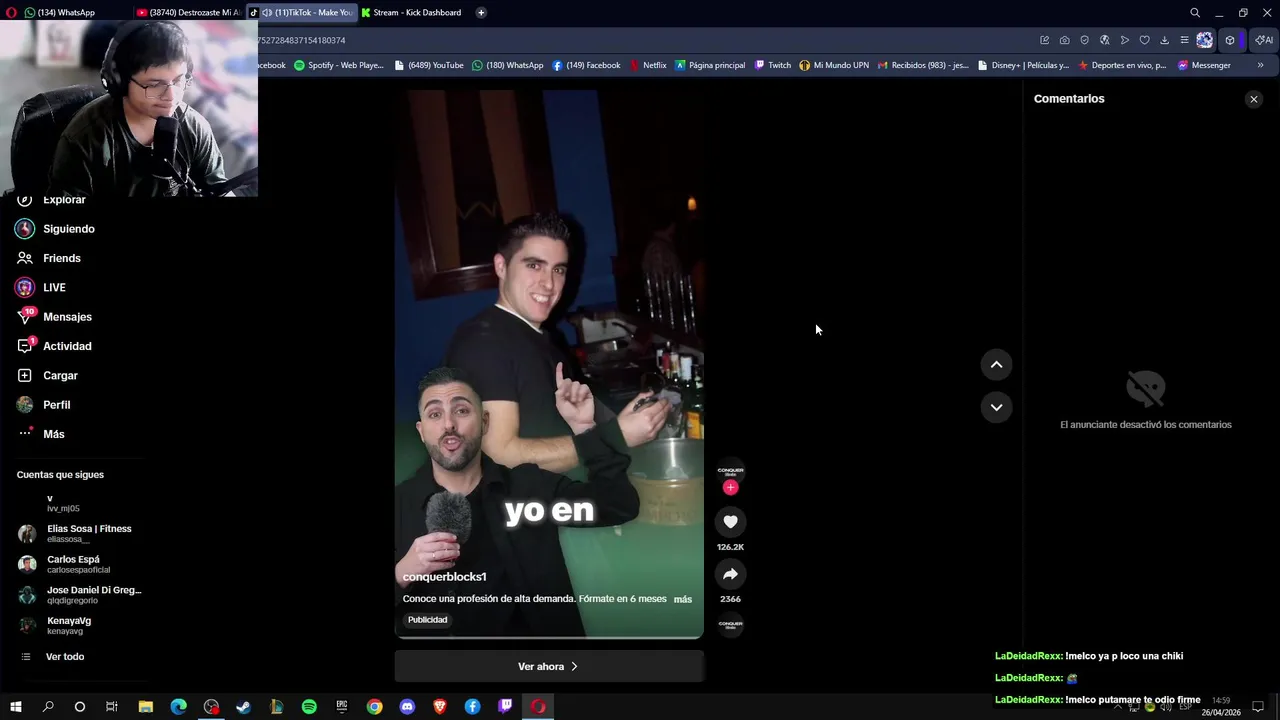Open the Messenger bookmark
This screenshot has height=720, width=1280.
(x=1204, y=65)
